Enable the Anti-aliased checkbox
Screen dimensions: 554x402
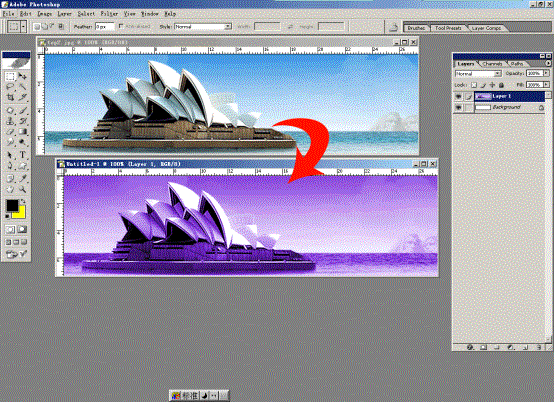(121, 26)
